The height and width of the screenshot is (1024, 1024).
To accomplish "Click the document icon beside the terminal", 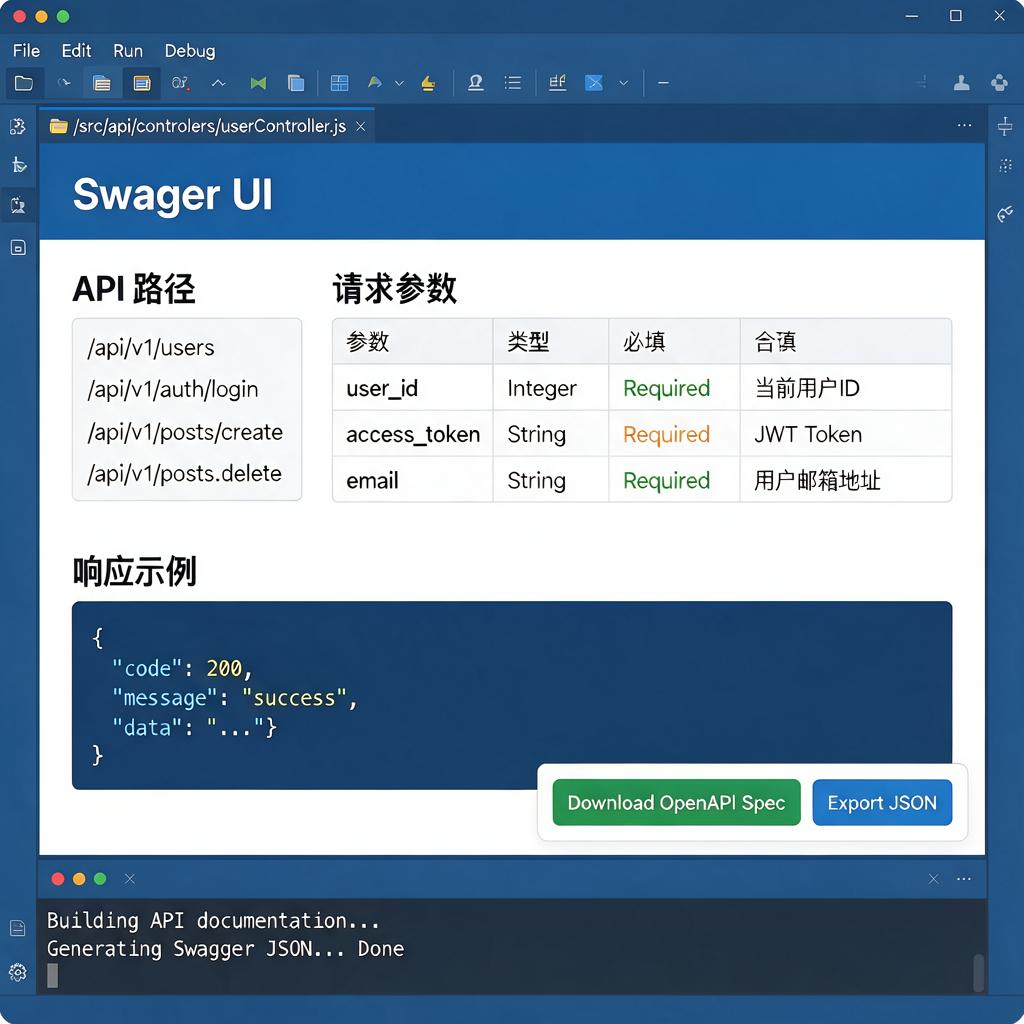I will 18,928.
